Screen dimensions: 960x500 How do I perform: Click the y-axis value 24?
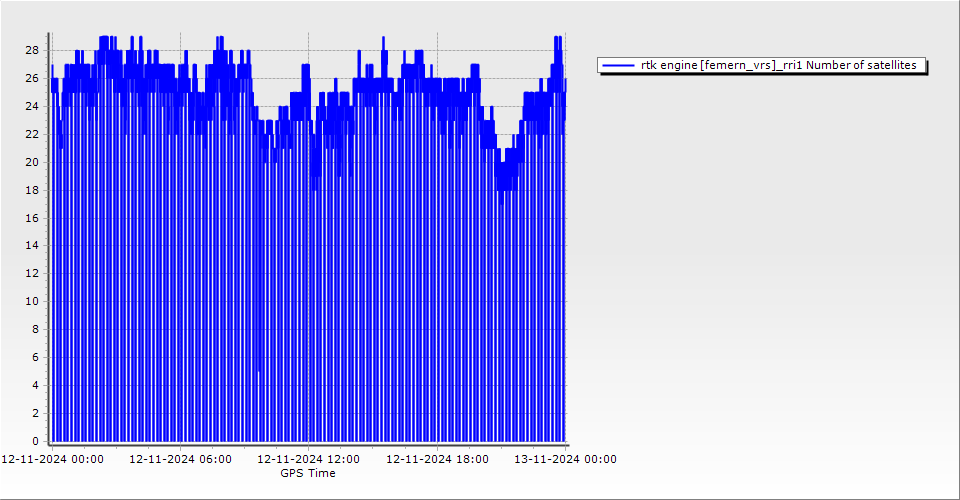32,106
